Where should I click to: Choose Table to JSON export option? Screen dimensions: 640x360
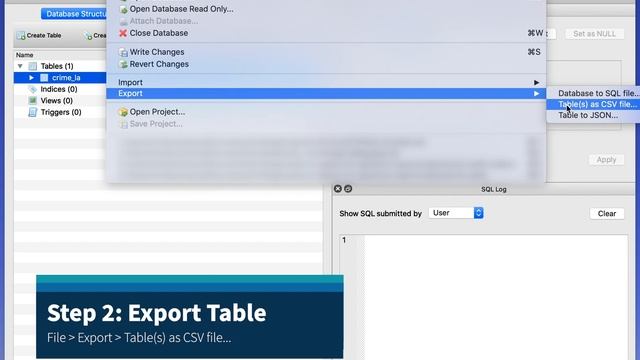tap(588, 115)
